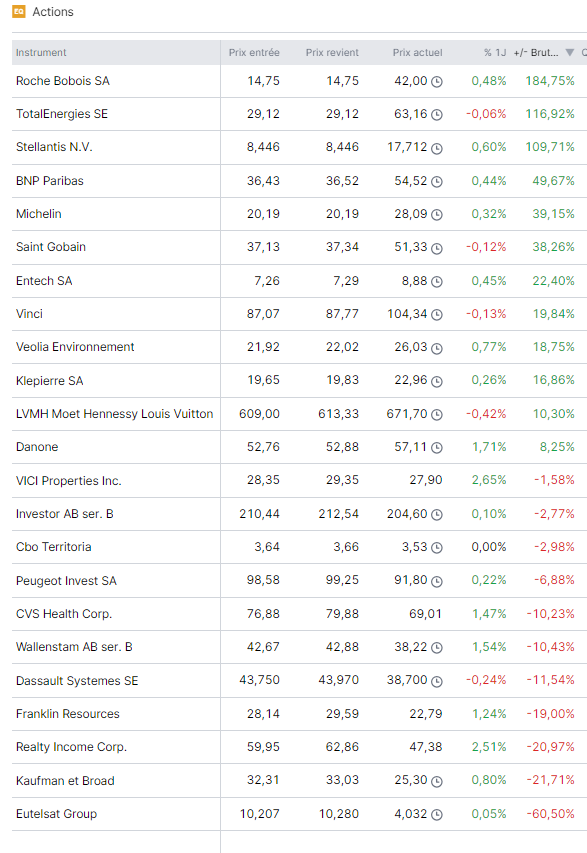
Task: Open the Investor AB ser. B instrument
Action: click(x=65, y=514)
